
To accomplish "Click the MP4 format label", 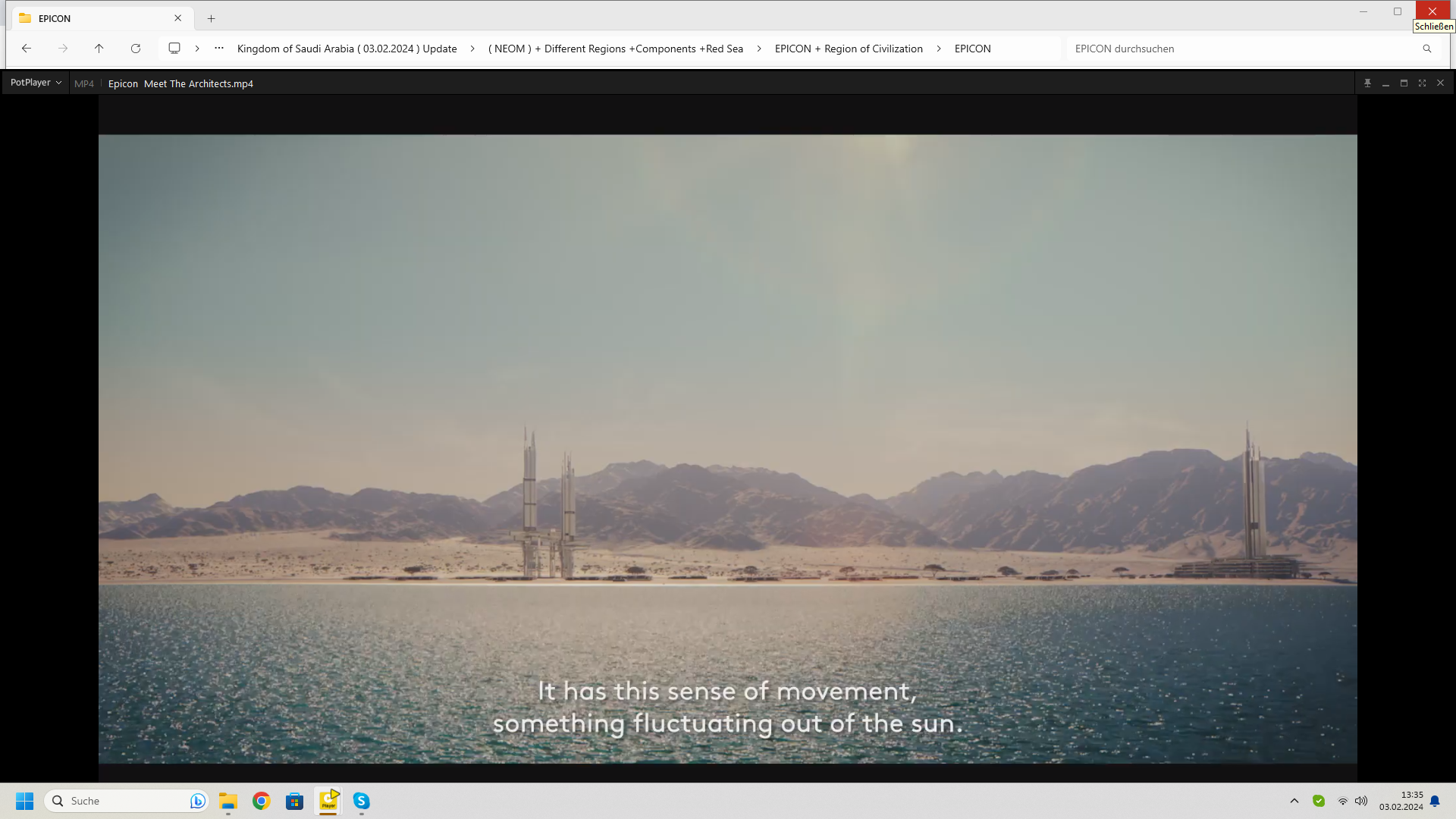I will click(x=84, y=83).
